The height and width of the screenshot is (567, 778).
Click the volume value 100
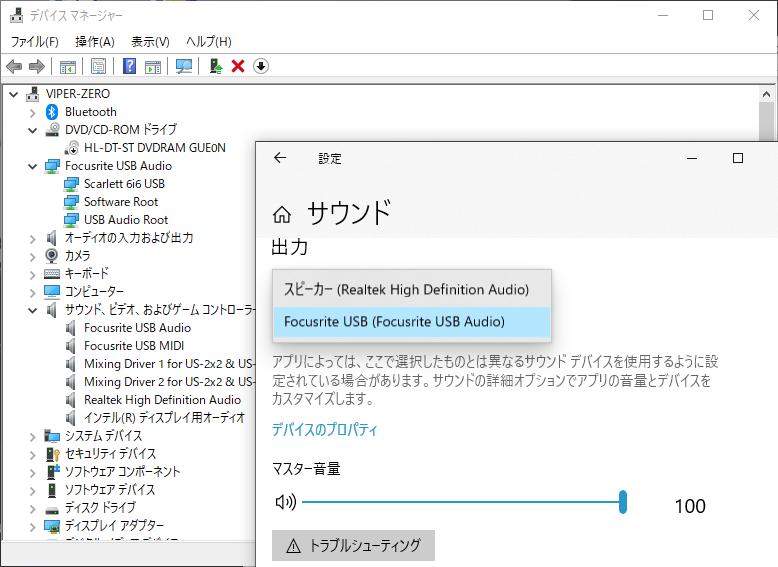click(x=690, y=506)
